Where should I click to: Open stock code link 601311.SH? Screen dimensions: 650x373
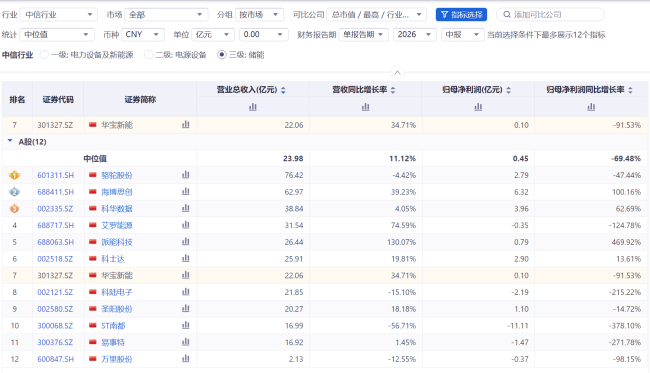coord(56,175)
